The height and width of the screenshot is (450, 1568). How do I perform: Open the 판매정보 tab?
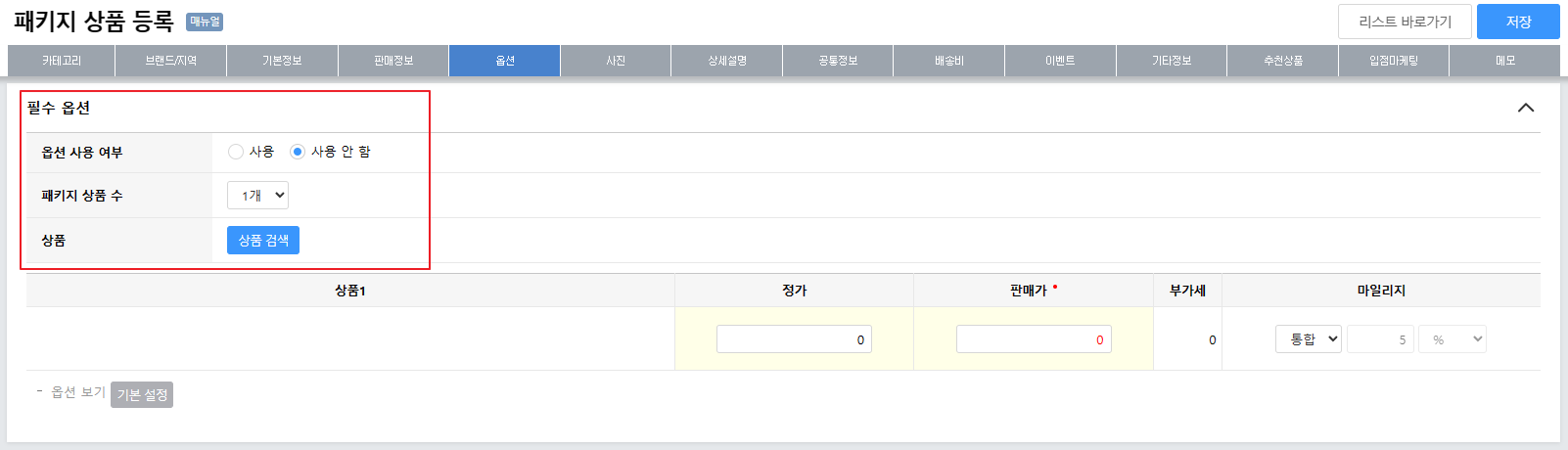(393, 61)
